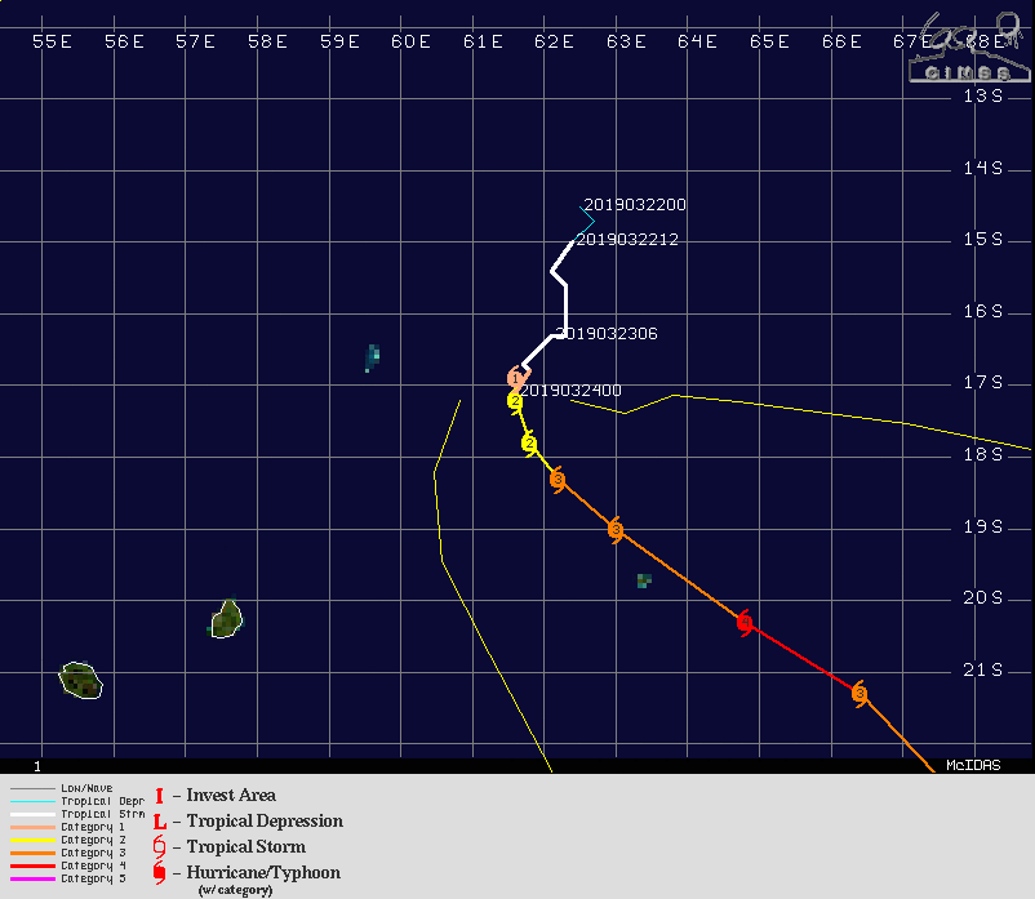Click the 'Tropical Storm' legend text
Image resolution: width=1035 pixels, height=899 pixels.
click(x=246, y=847)
